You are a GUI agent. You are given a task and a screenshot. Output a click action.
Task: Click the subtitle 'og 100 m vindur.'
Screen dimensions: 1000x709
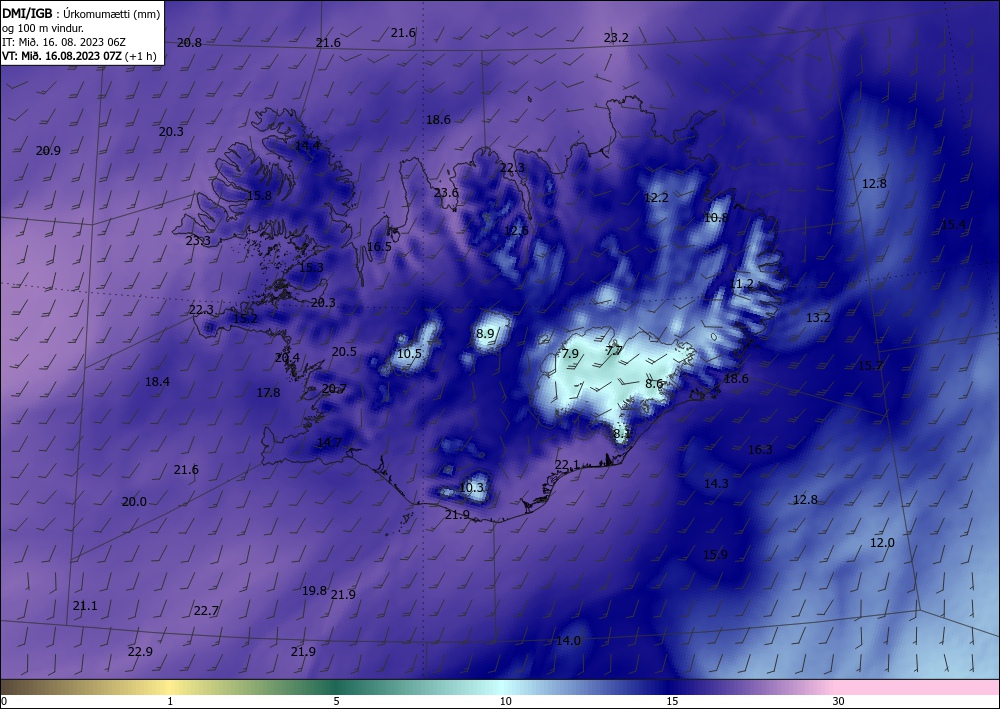point(43,28)
